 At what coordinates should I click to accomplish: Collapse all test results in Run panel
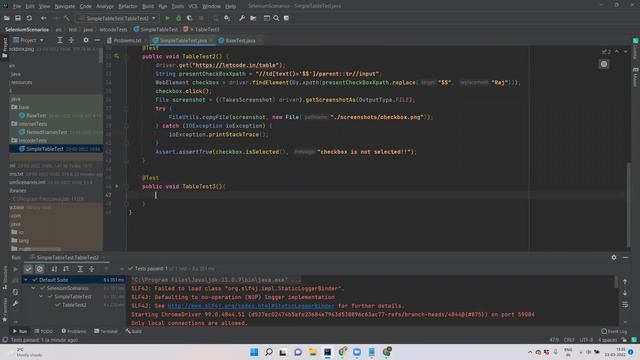click(x=91, y=269)
